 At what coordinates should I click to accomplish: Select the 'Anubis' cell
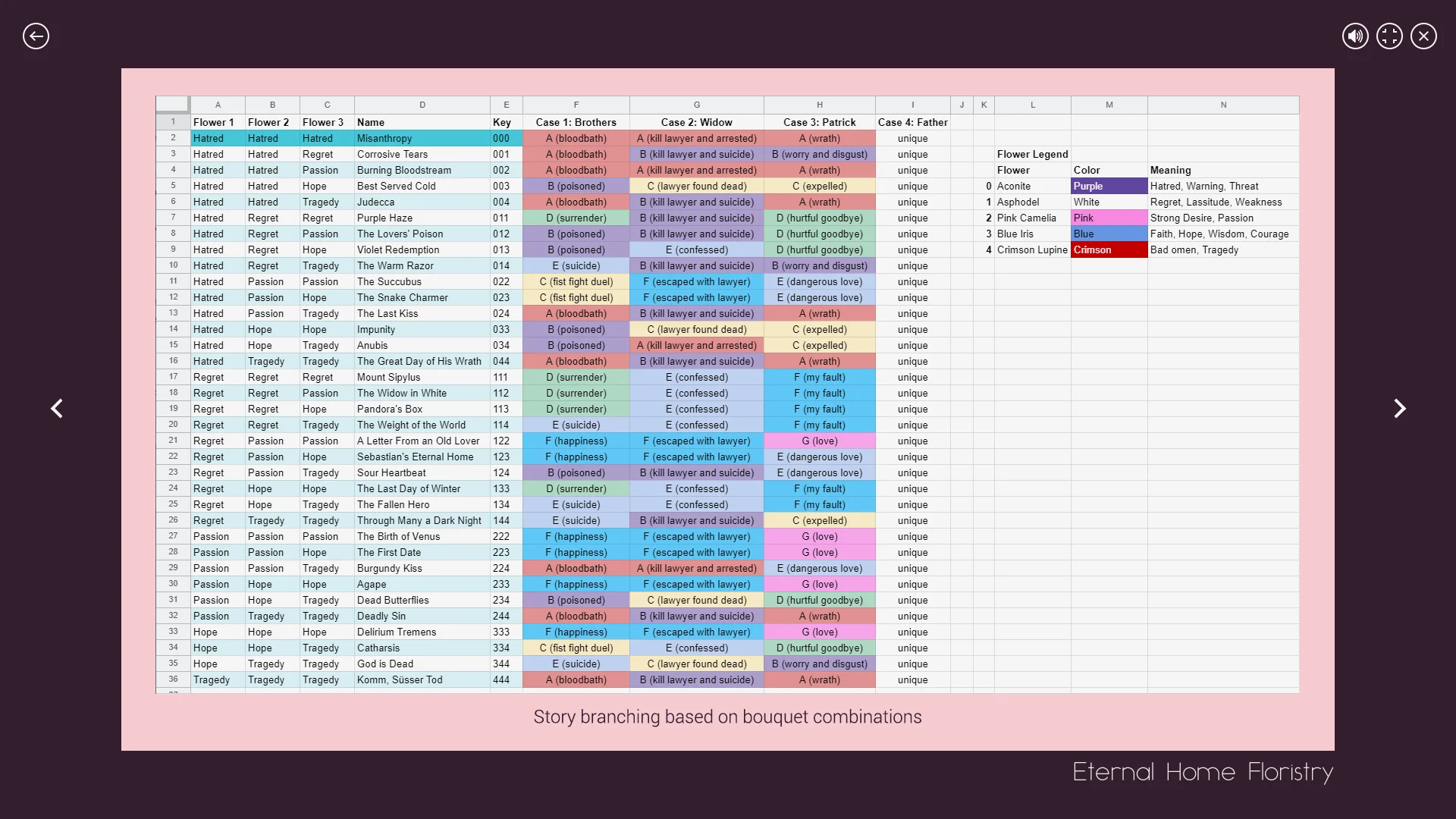[422, 345]
